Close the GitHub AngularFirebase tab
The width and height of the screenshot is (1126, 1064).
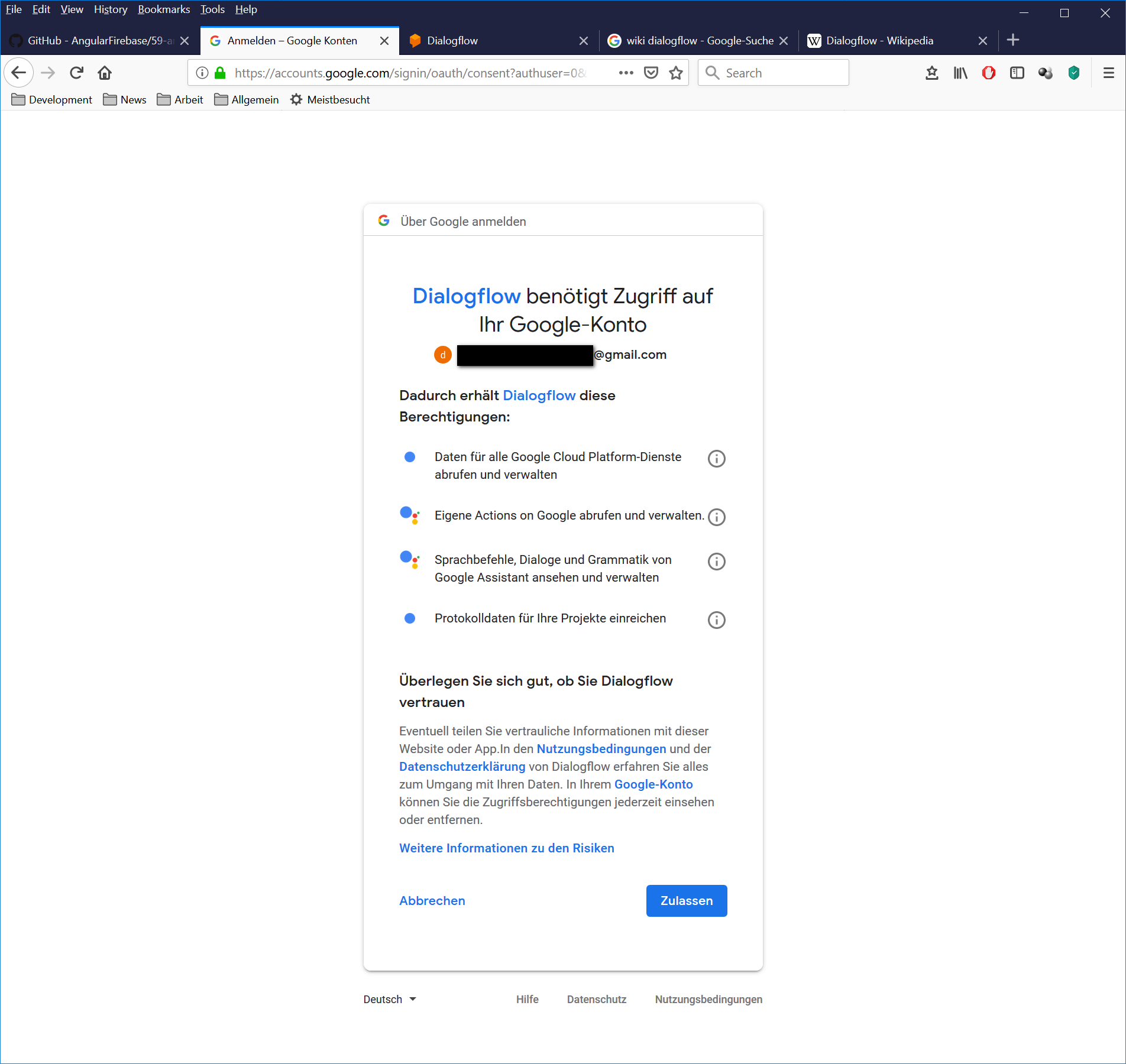coord(185,41)
